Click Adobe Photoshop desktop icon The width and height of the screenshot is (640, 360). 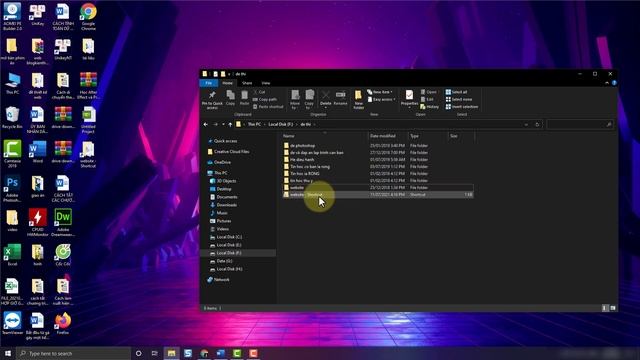coord(12,189)
